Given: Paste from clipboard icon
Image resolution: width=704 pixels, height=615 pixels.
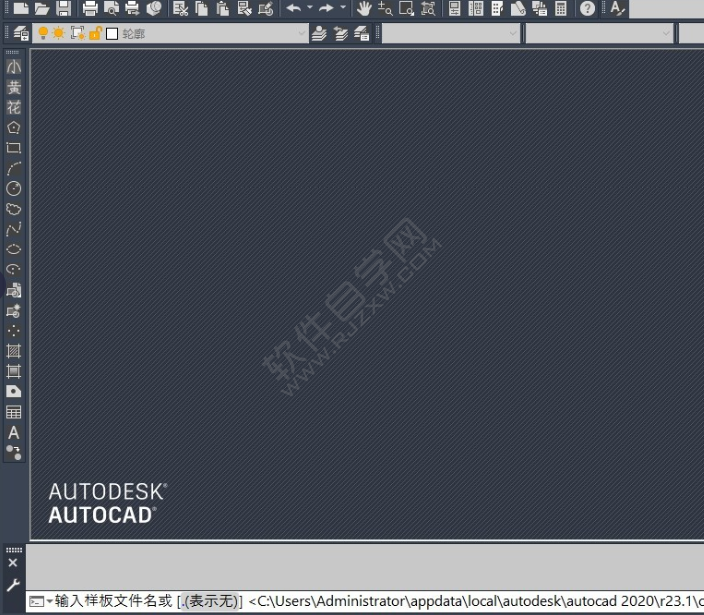Looking at the screenshot, I should [223, 8].
